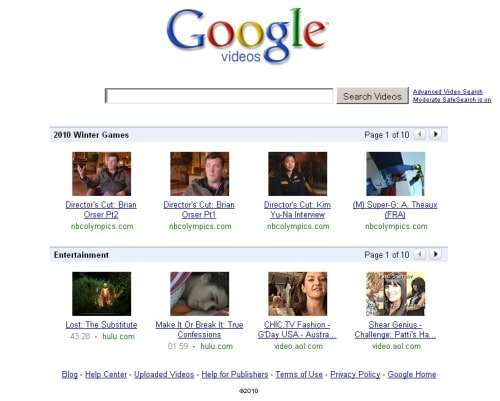Open Advanced Video Search link

click(448, 92)
